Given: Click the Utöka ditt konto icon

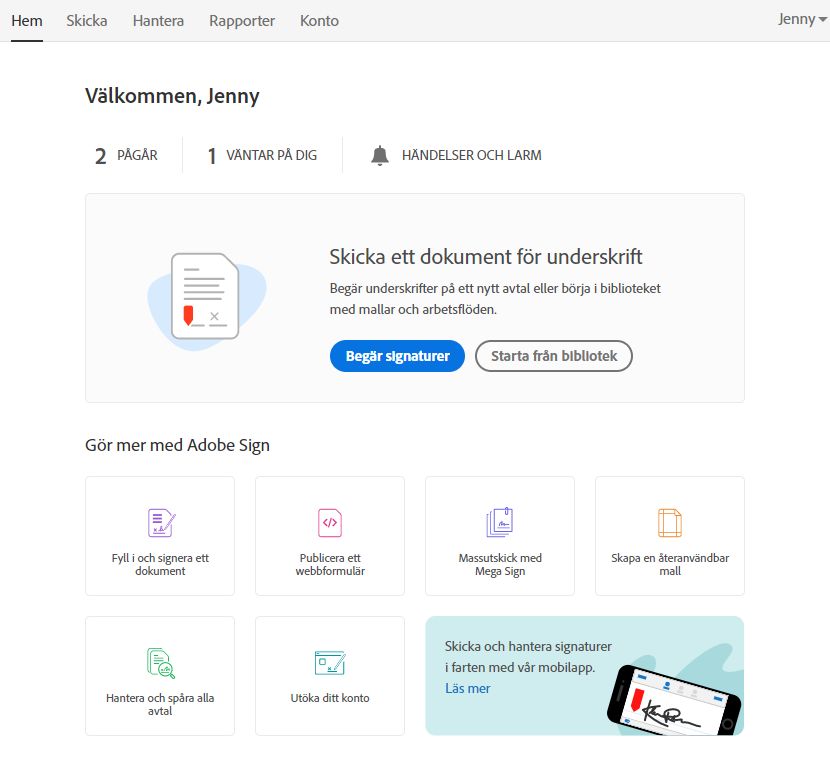Looking at the screenshot, I should [x=330, y=663].
